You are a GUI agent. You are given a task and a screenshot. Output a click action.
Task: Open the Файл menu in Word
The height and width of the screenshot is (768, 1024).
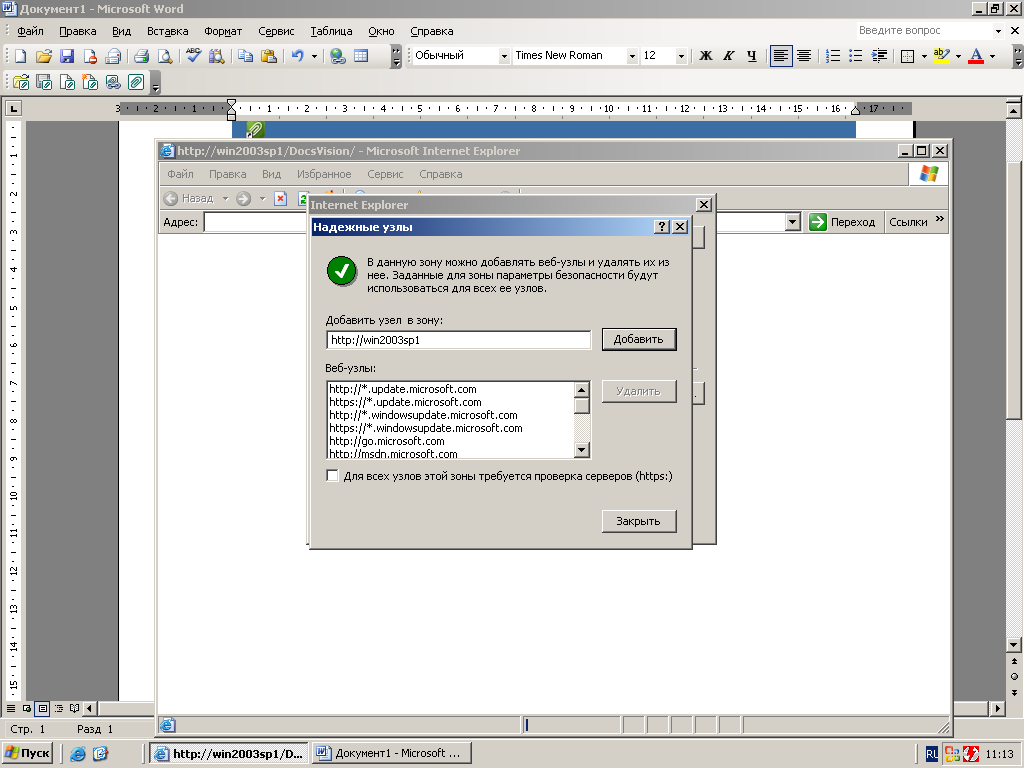(30, 31)
